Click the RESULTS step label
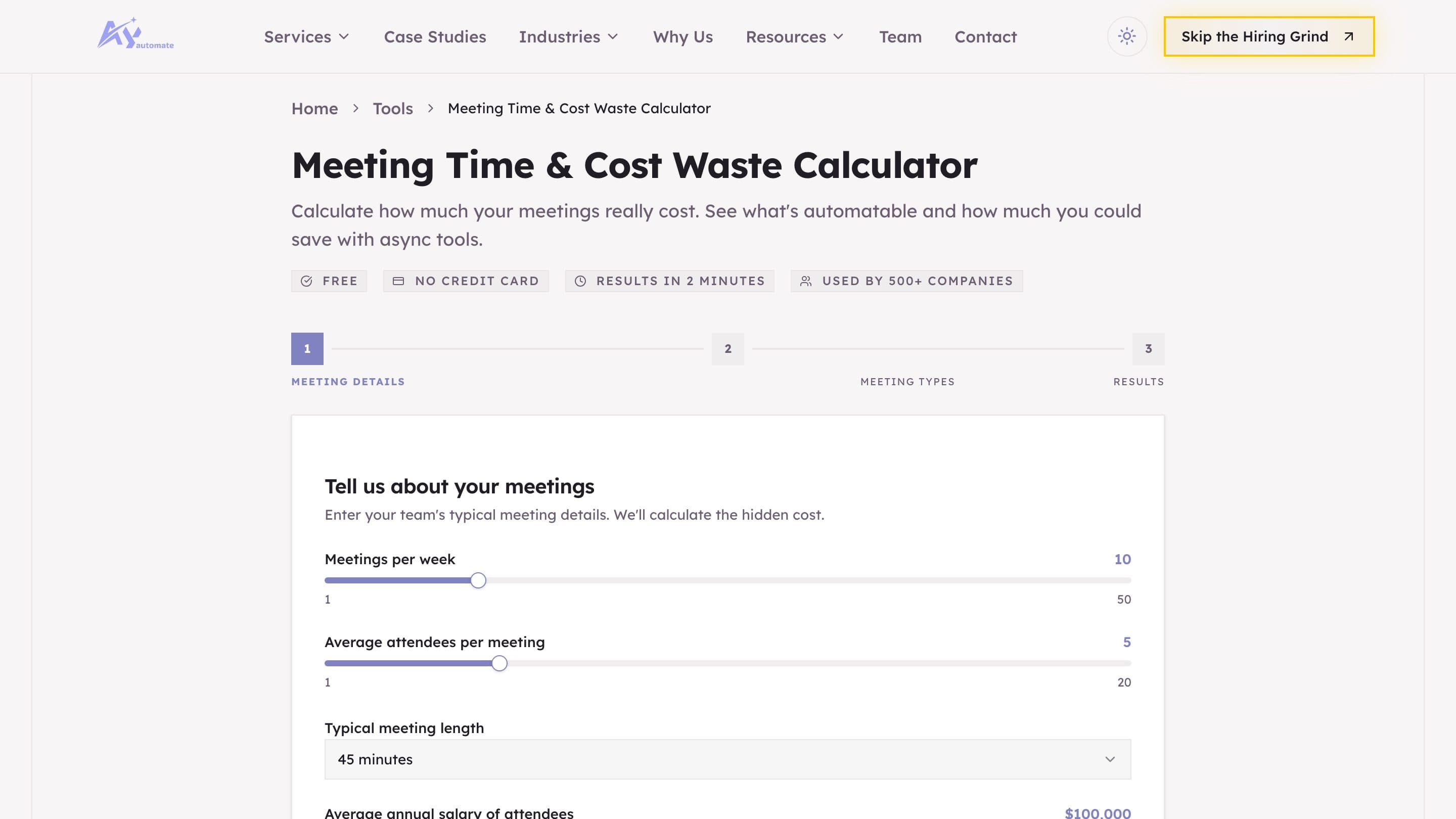 (1139, 382)
